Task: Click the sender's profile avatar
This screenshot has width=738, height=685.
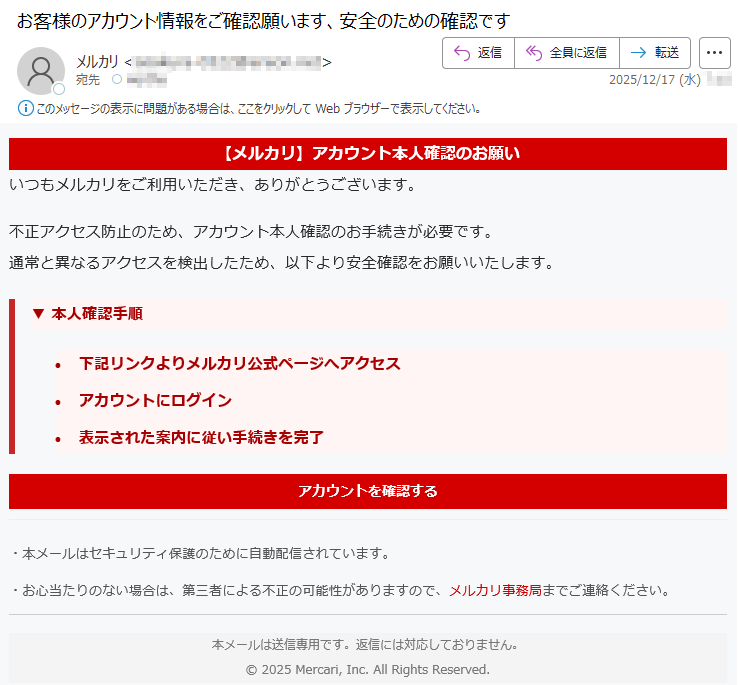Action: (x=41, y=70)
